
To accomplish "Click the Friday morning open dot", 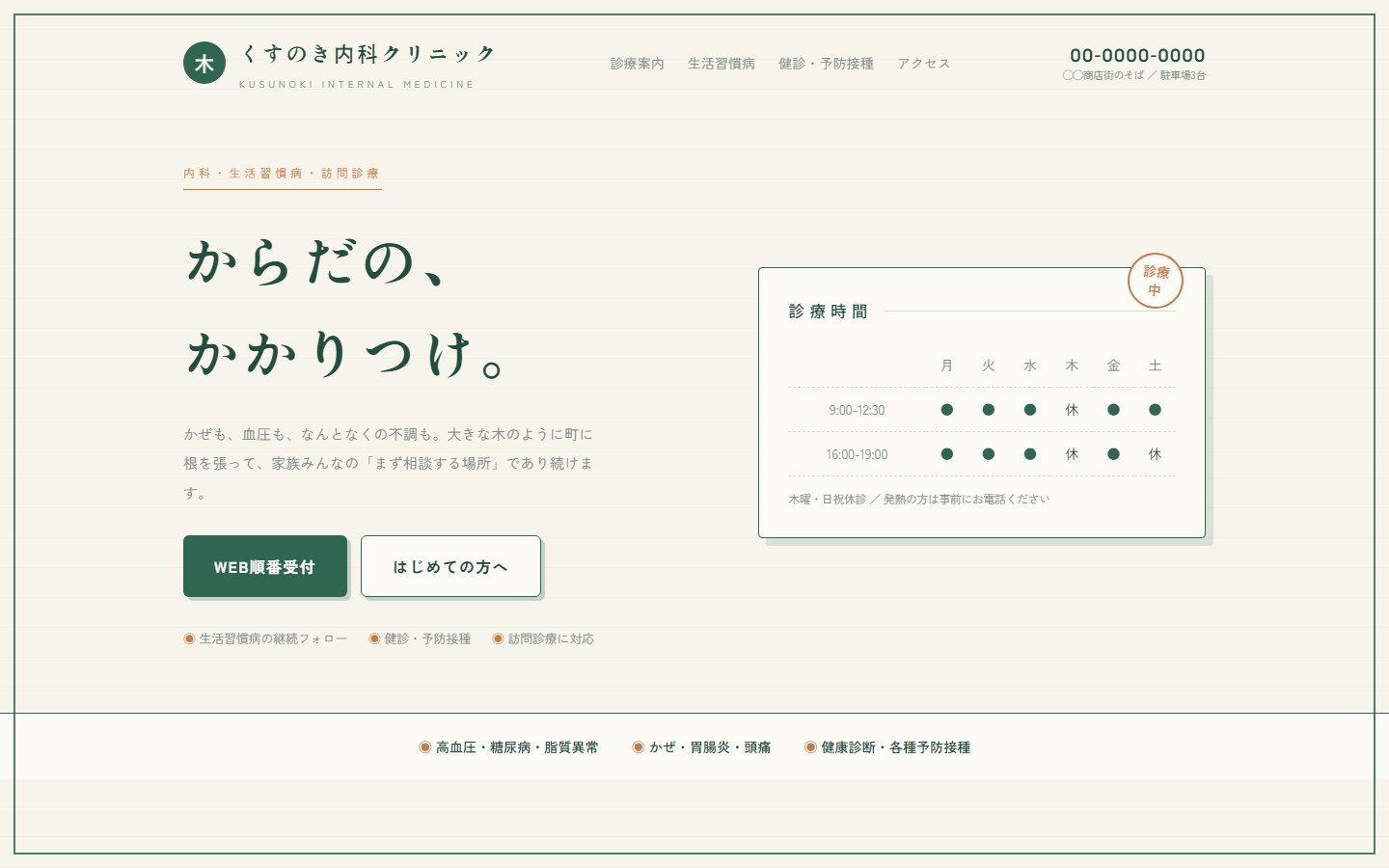I will (1113, 410).
